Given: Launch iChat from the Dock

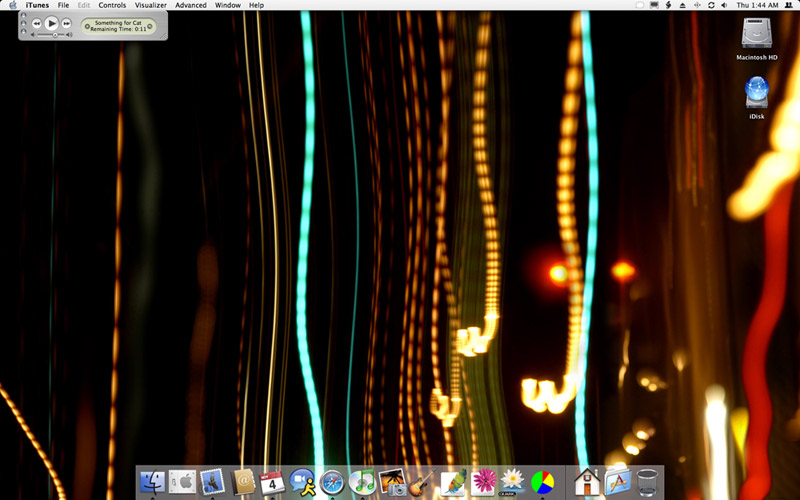Looking at the screenshot, I should pos(302,482).
